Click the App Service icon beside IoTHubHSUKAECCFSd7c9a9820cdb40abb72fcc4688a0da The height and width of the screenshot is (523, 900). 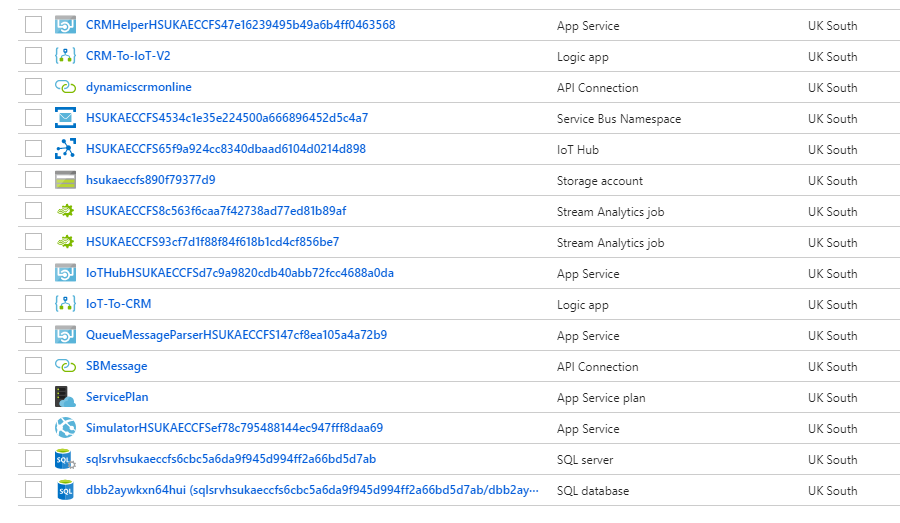click(65, 273)
